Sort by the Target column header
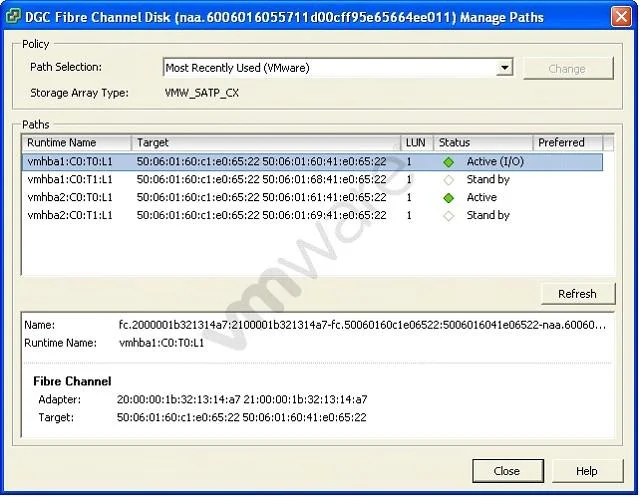This screenshot has height=497, width=640. (x=266, y=143)
